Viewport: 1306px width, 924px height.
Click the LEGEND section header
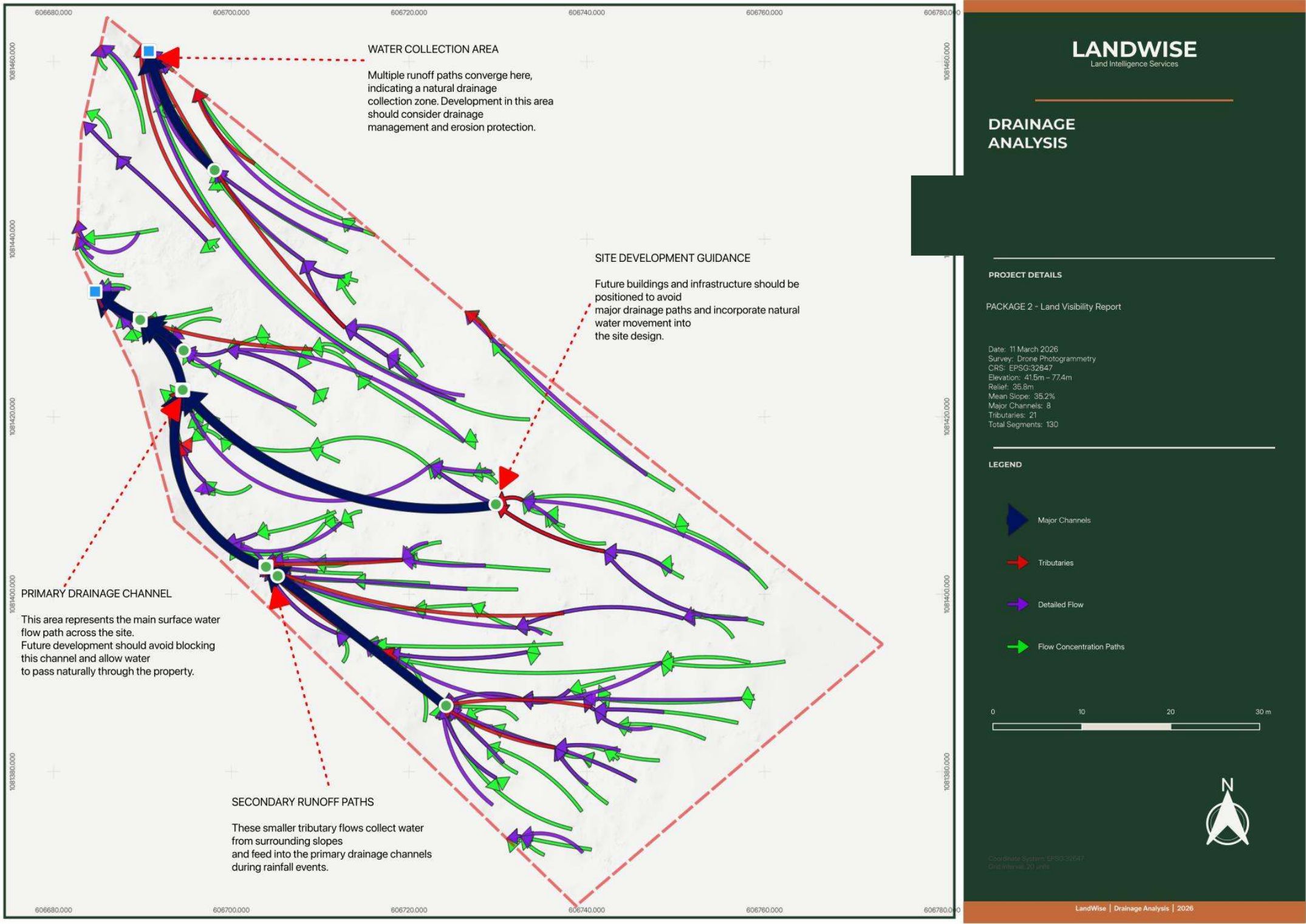coord(1005,465)
